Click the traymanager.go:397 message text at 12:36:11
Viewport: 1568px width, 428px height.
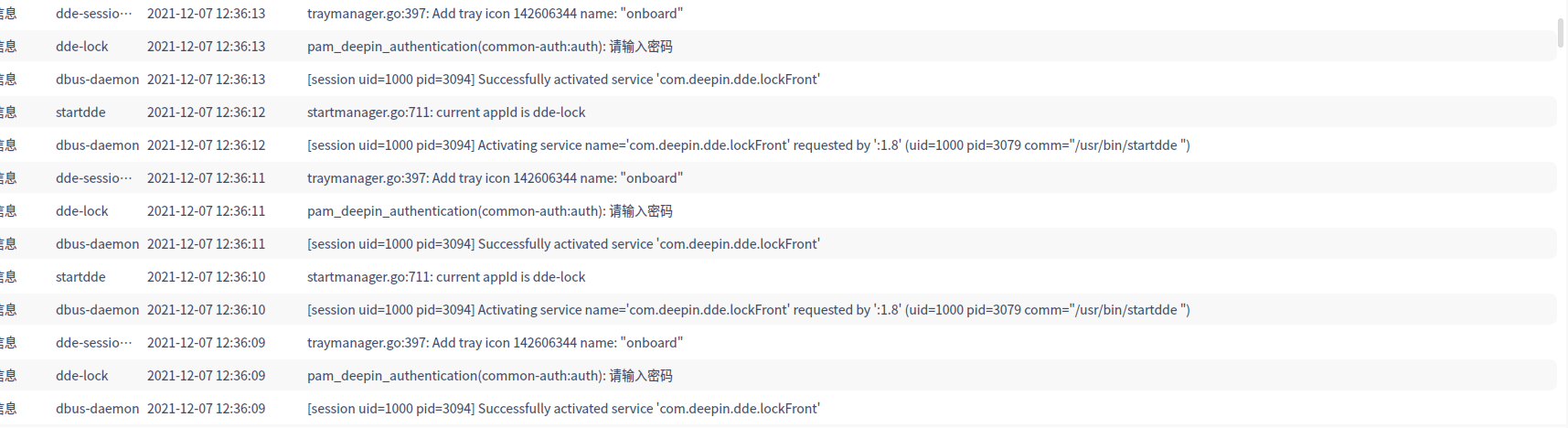495,178
